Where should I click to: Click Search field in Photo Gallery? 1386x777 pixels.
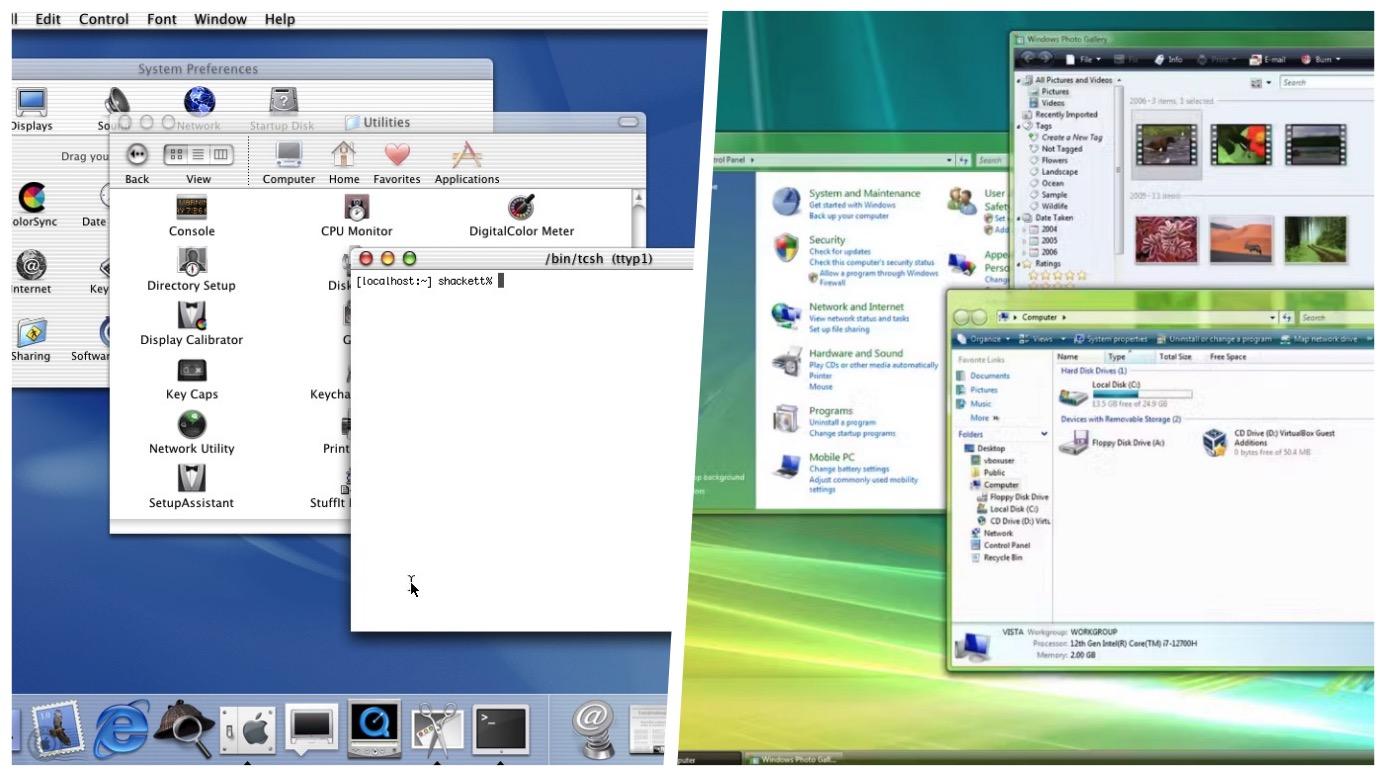click(1326, 83)
